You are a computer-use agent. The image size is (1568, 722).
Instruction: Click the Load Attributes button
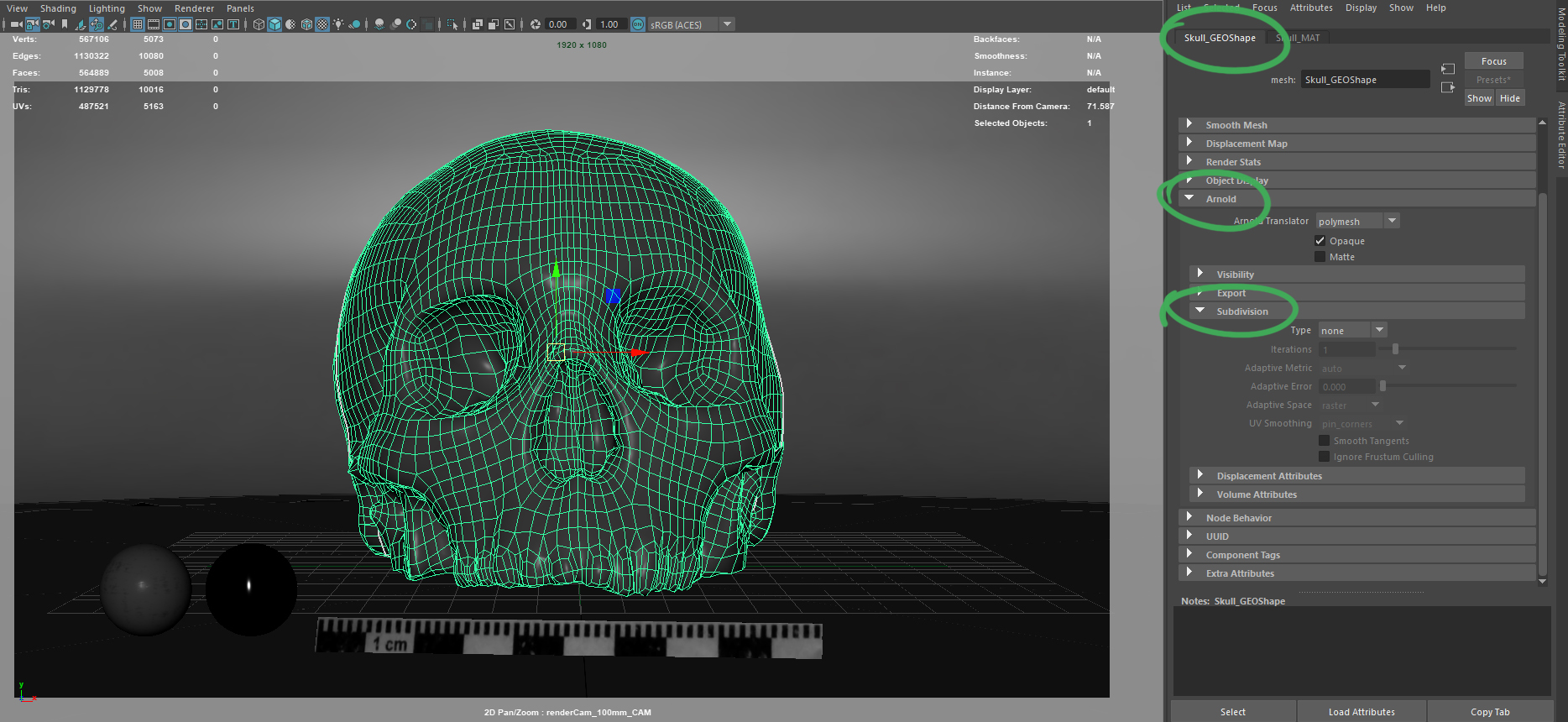pyautogui.click(x=1361, y=712)
